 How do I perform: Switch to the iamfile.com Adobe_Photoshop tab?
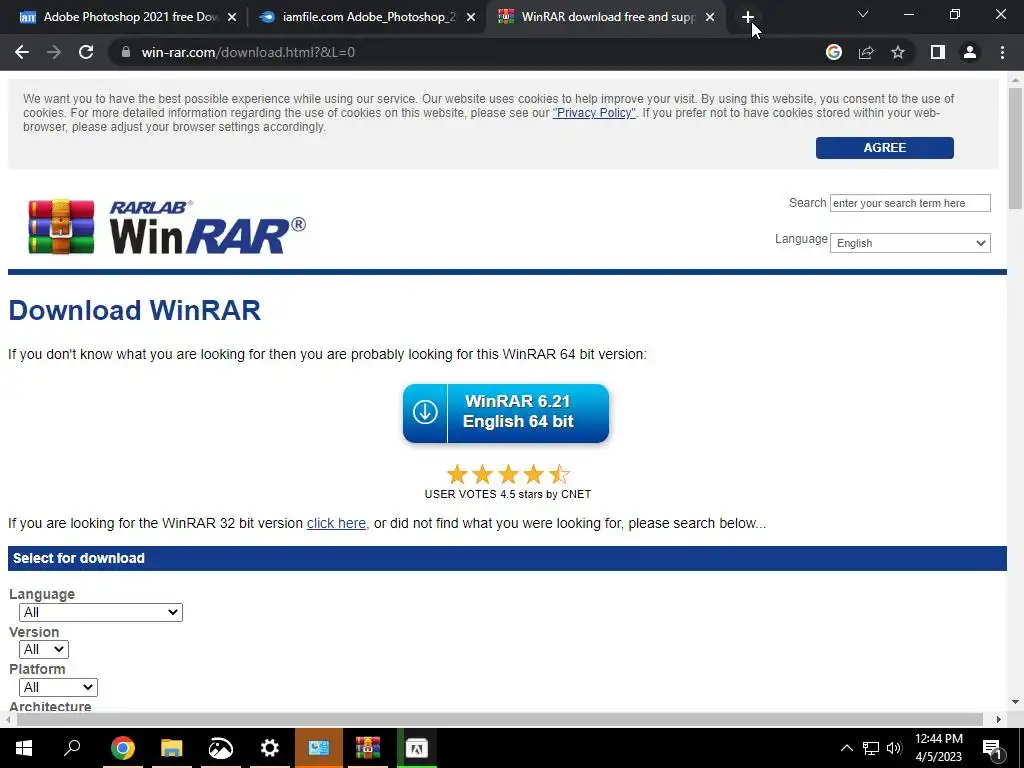point(368,17)
